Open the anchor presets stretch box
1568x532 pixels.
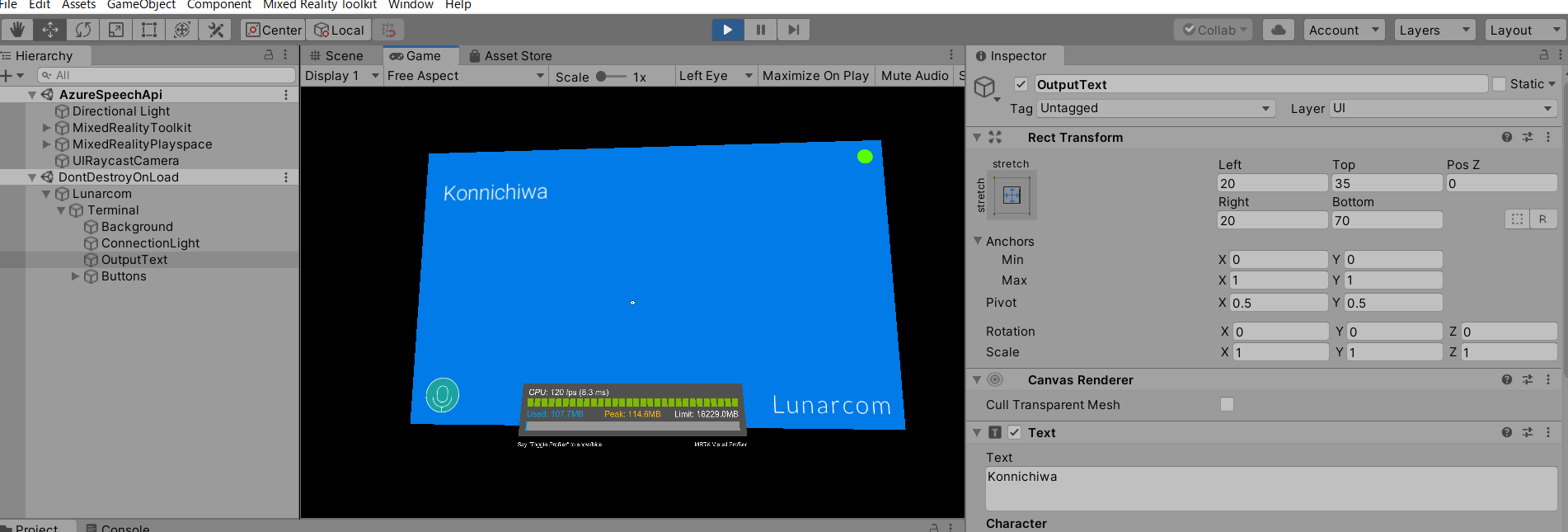point(1012,195)
